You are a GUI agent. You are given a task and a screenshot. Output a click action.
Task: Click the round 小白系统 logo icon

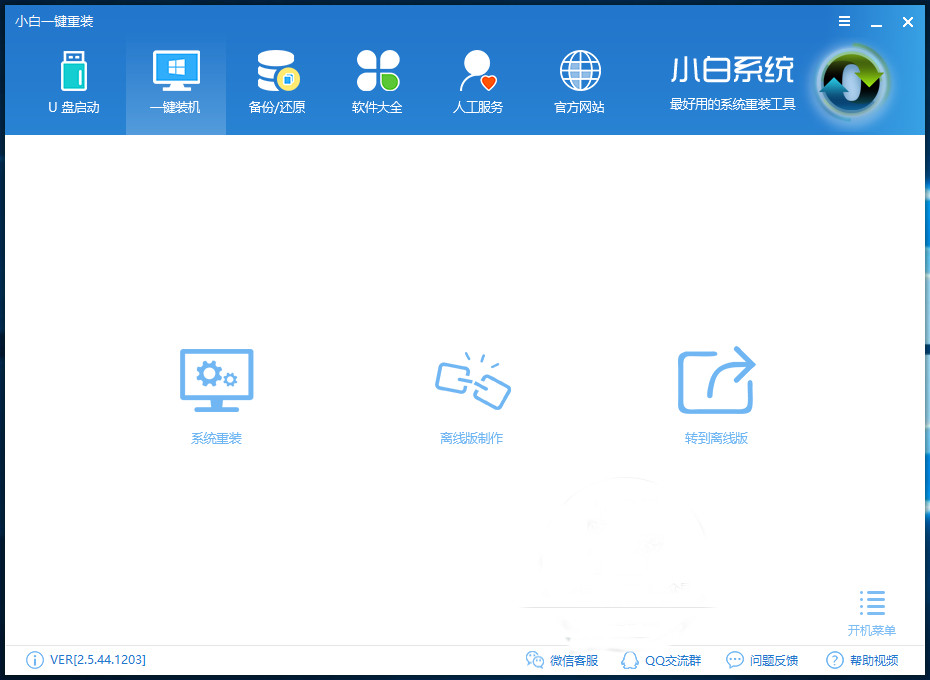point(852,83)
